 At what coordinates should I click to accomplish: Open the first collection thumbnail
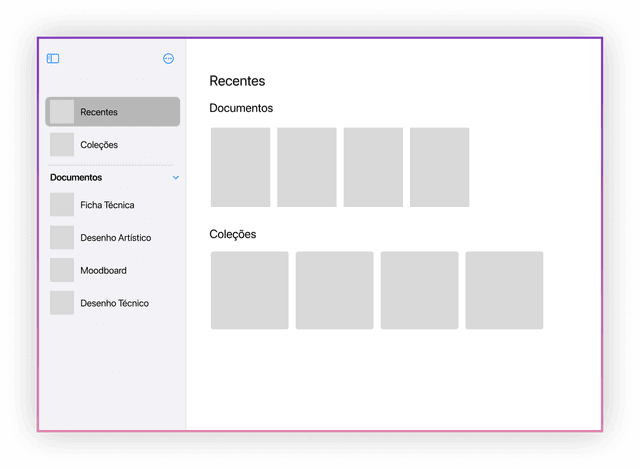(x=249, y=290)
